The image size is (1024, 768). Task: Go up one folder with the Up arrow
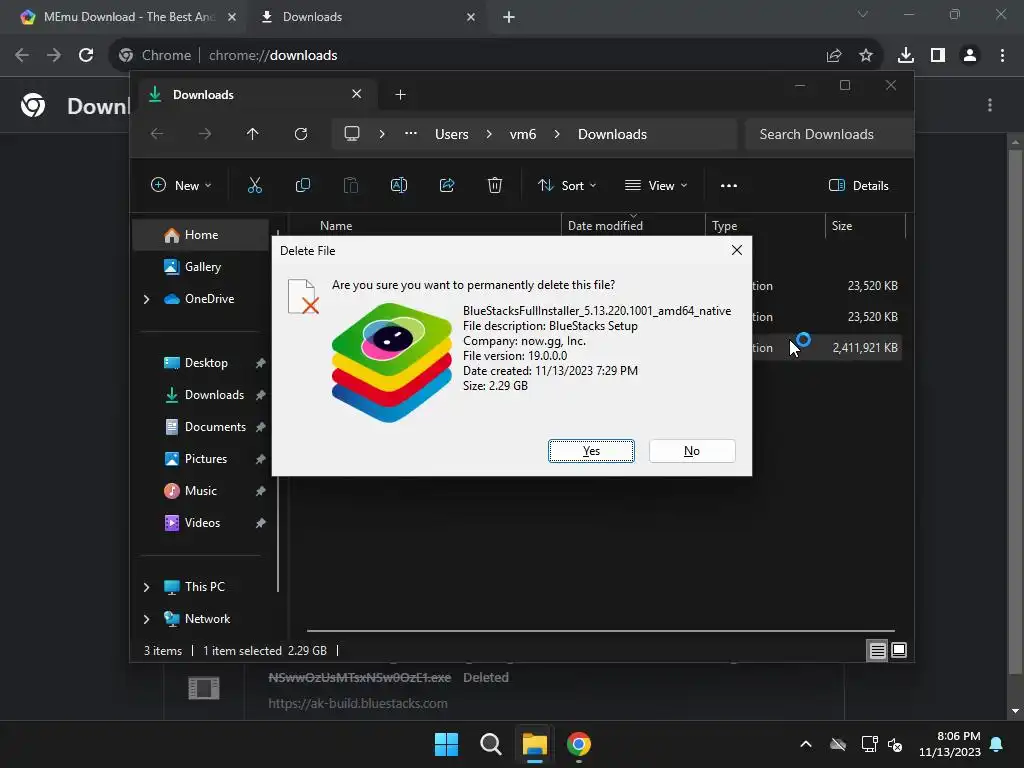pos(253,134)
